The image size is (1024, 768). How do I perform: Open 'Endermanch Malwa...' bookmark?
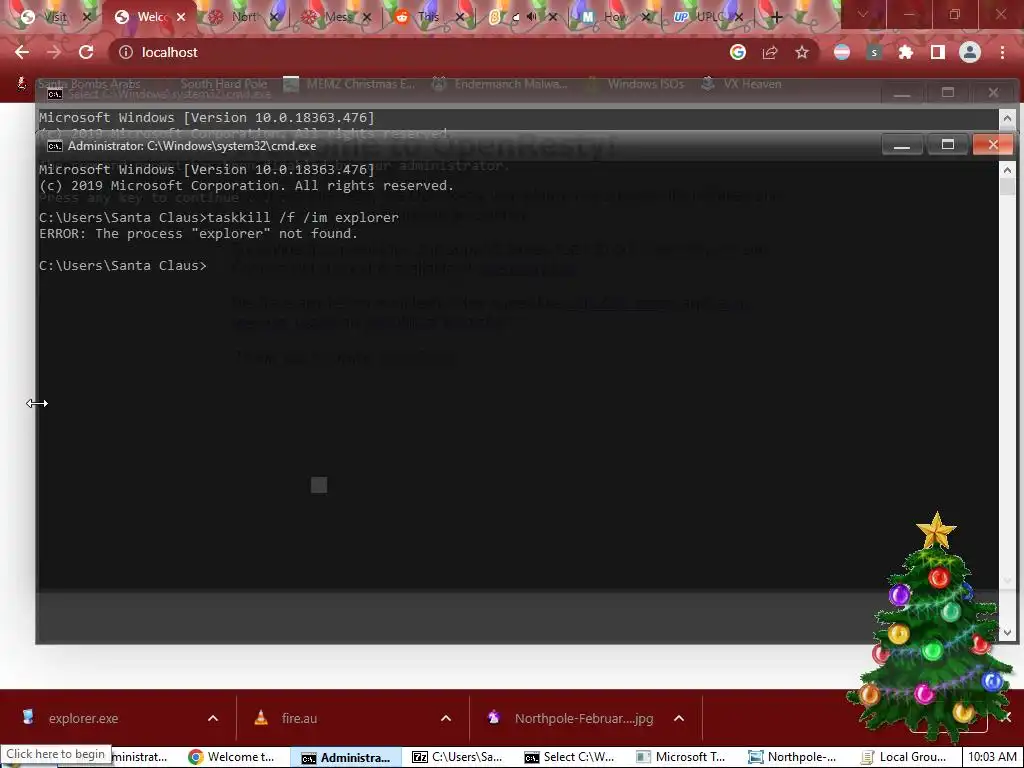pyautogui.click(x=500, y=84)
